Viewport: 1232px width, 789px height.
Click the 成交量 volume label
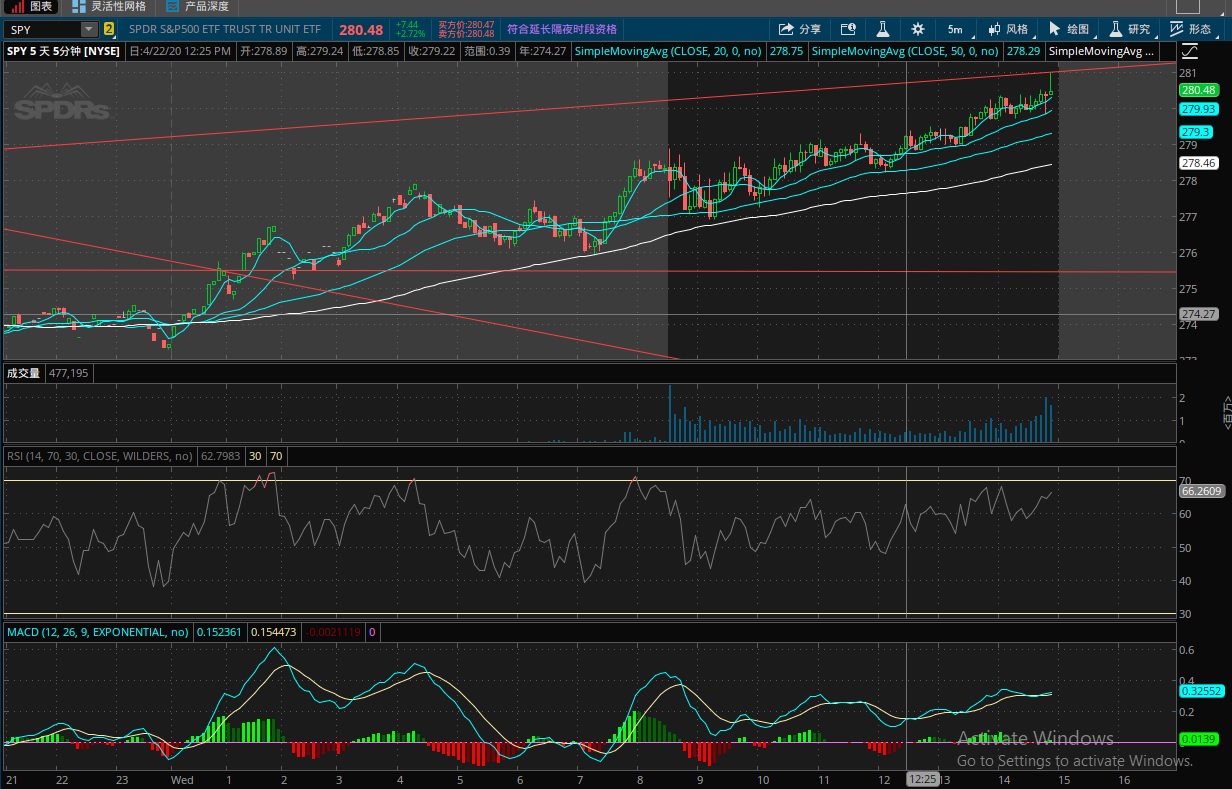pyautogui.click(x=23, y=373)
